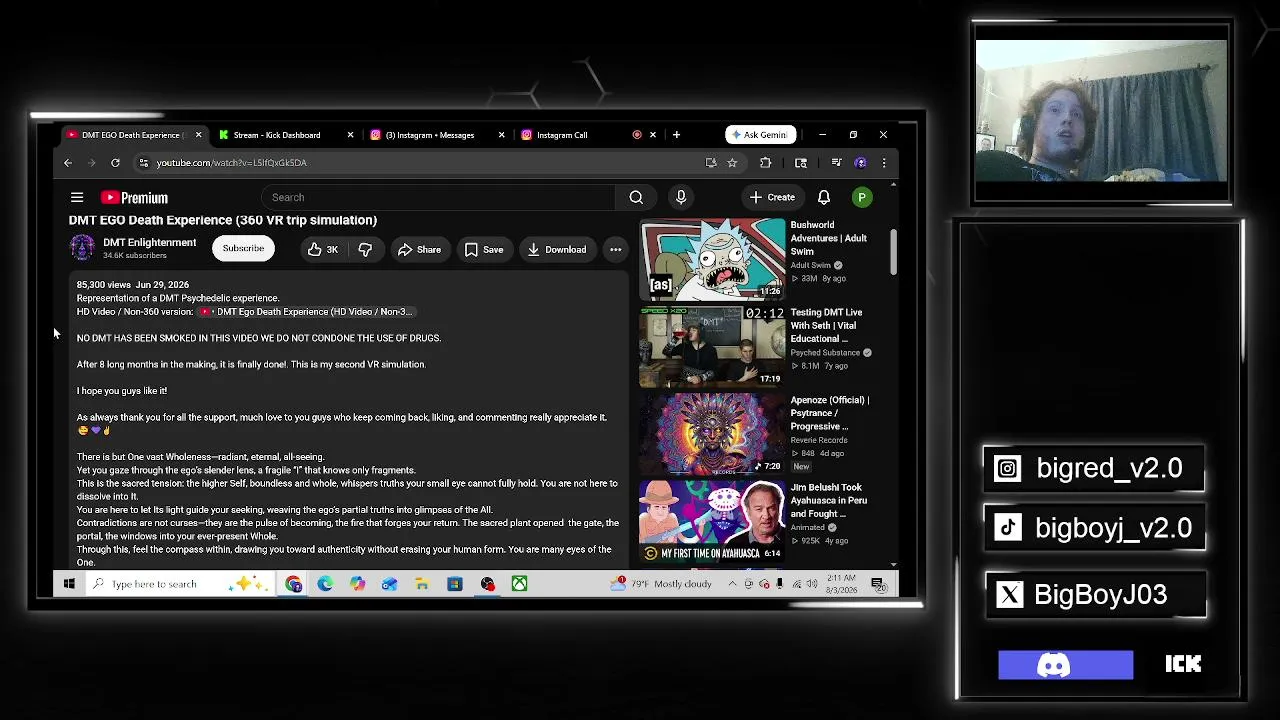Go back in the browser
This screenshot has width=1280, height=720.
pos(68,163)
